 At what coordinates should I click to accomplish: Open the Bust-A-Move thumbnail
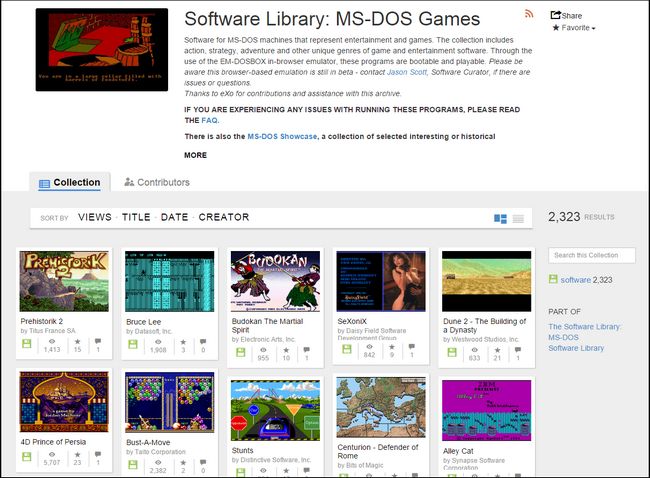click(x=170, y=402)
